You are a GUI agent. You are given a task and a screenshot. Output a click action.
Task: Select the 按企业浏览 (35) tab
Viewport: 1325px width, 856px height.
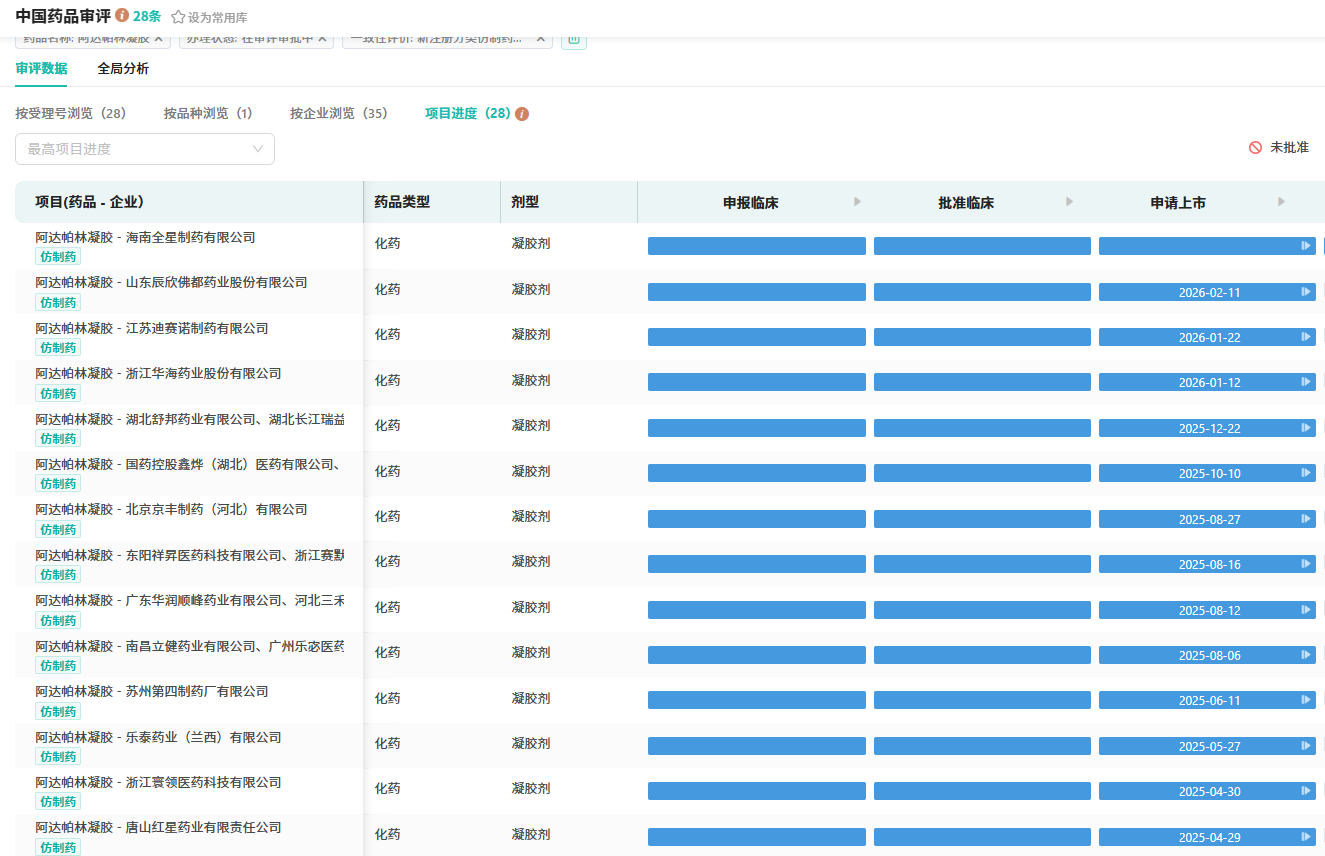(339, 114)
